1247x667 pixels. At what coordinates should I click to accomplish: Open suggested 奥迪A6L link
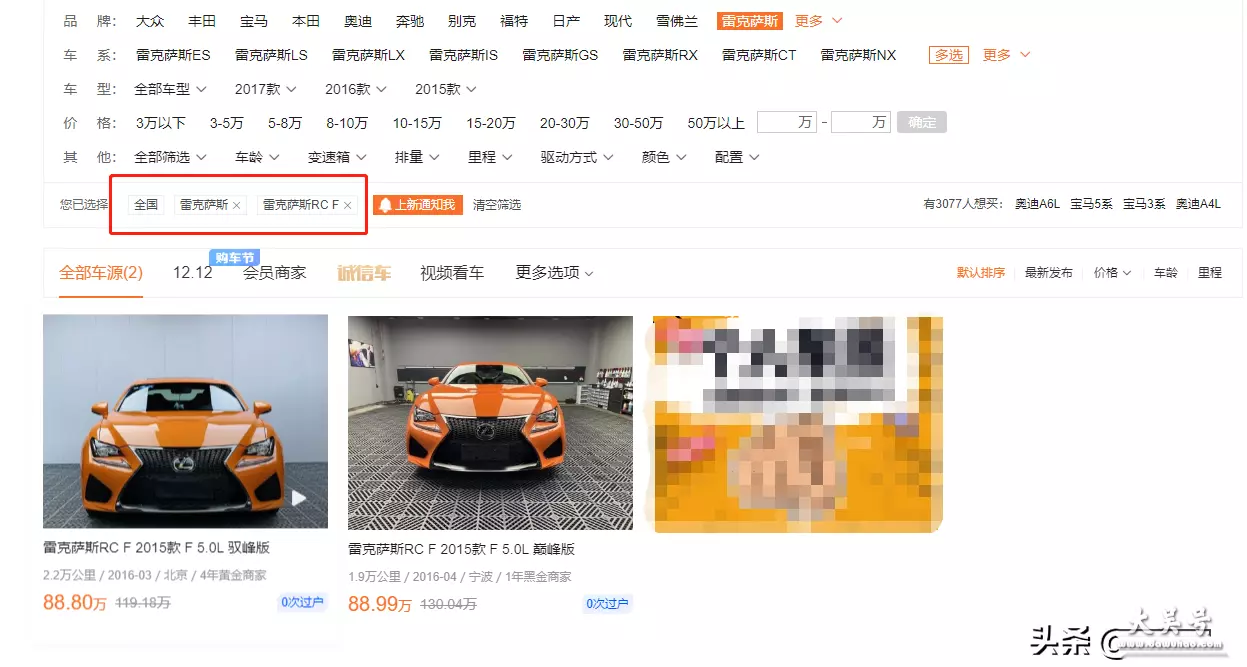[1037, 204]
